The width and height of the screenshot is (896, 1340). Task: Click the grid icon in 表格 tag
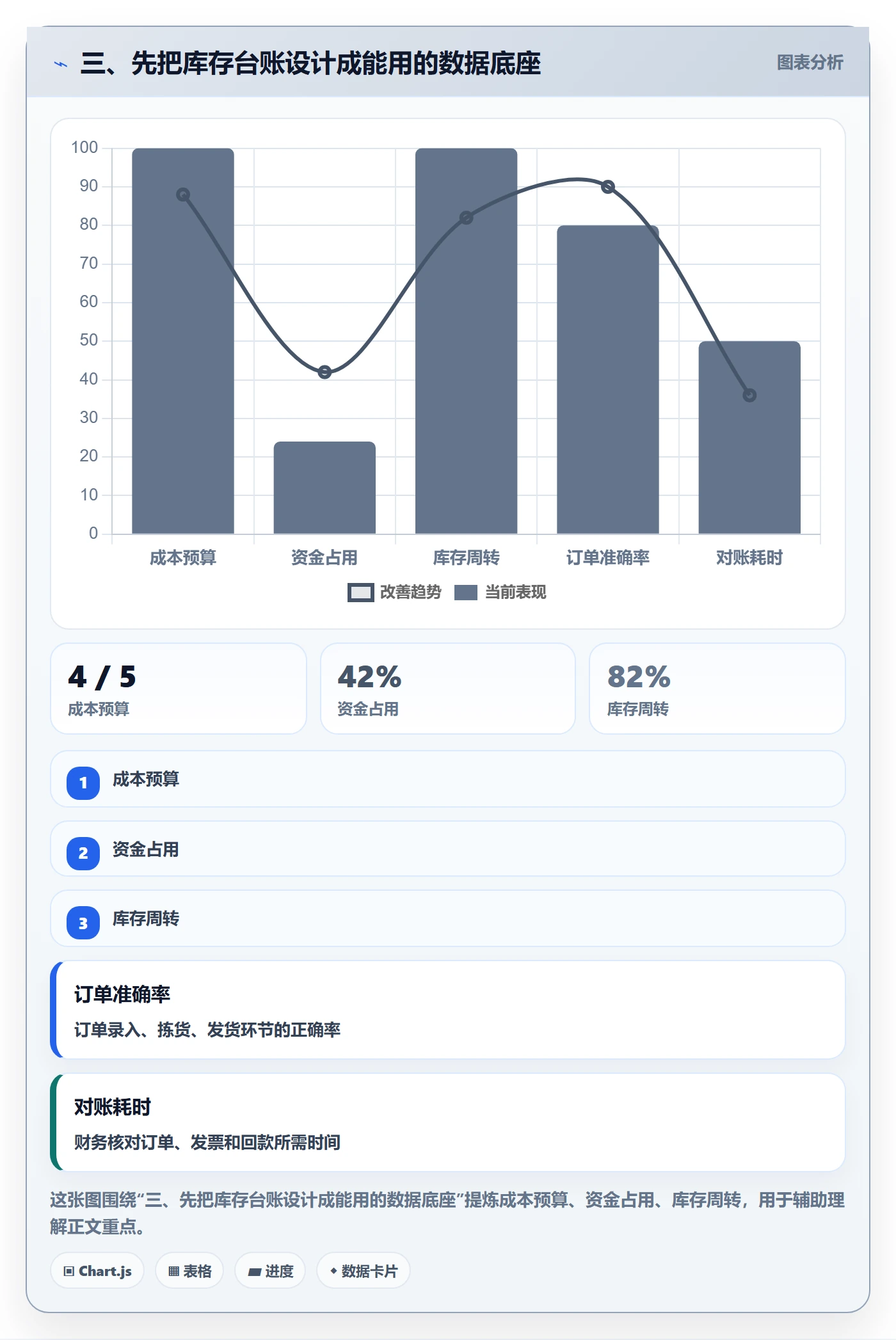pyautogui.click(x=173, y=1272)
